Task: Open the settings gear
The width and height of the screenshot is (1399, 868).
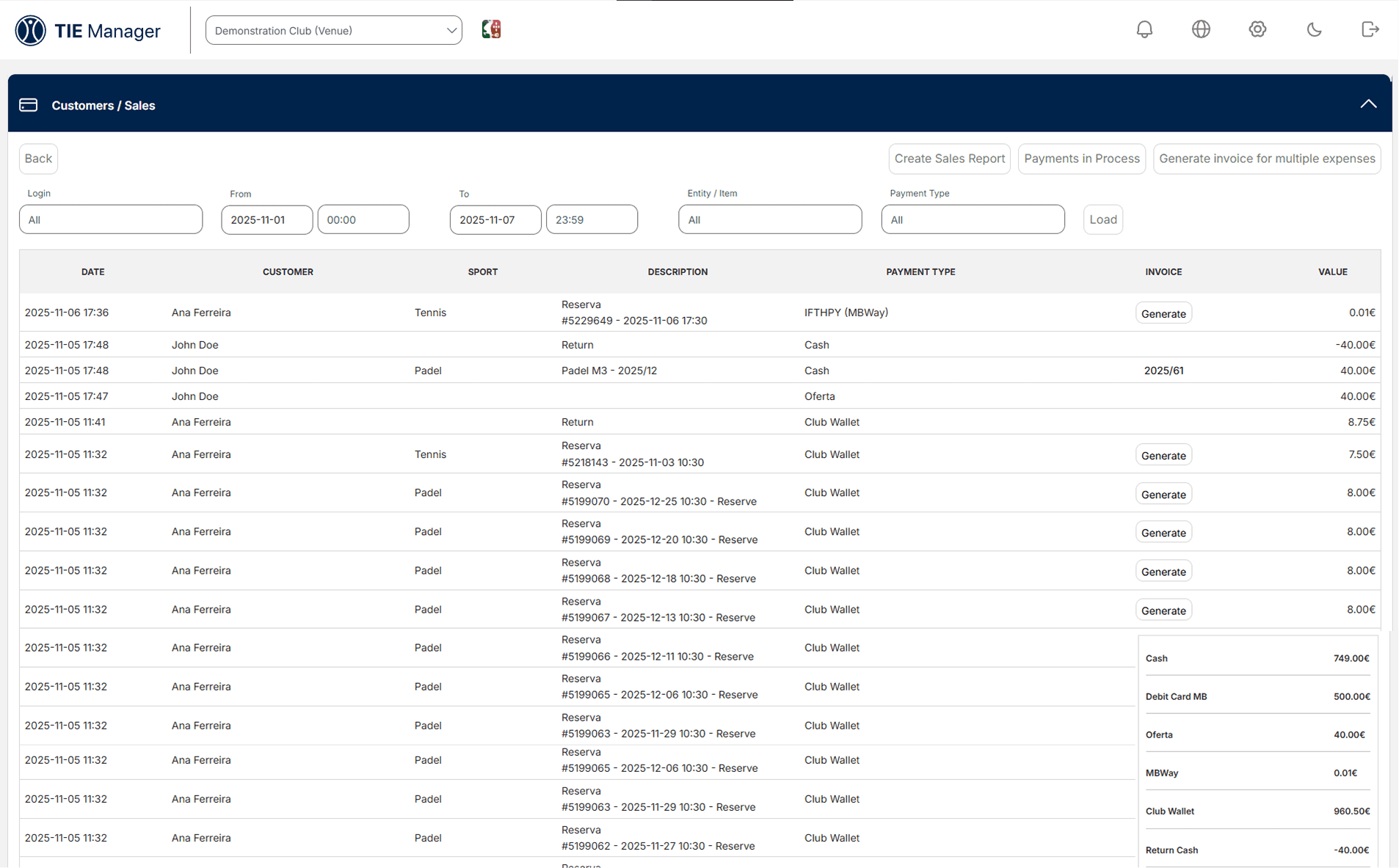Action: [x=1257, y=29]
